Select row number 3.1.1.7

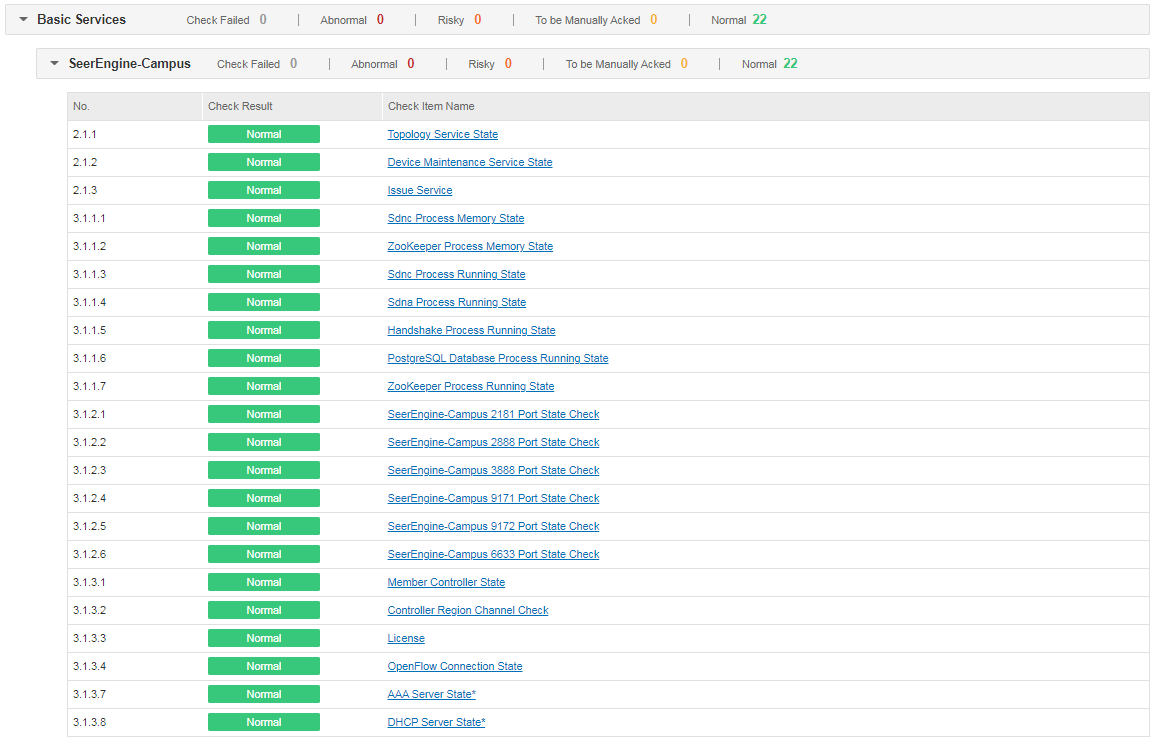pyautogui.click(x=89, y=386)
